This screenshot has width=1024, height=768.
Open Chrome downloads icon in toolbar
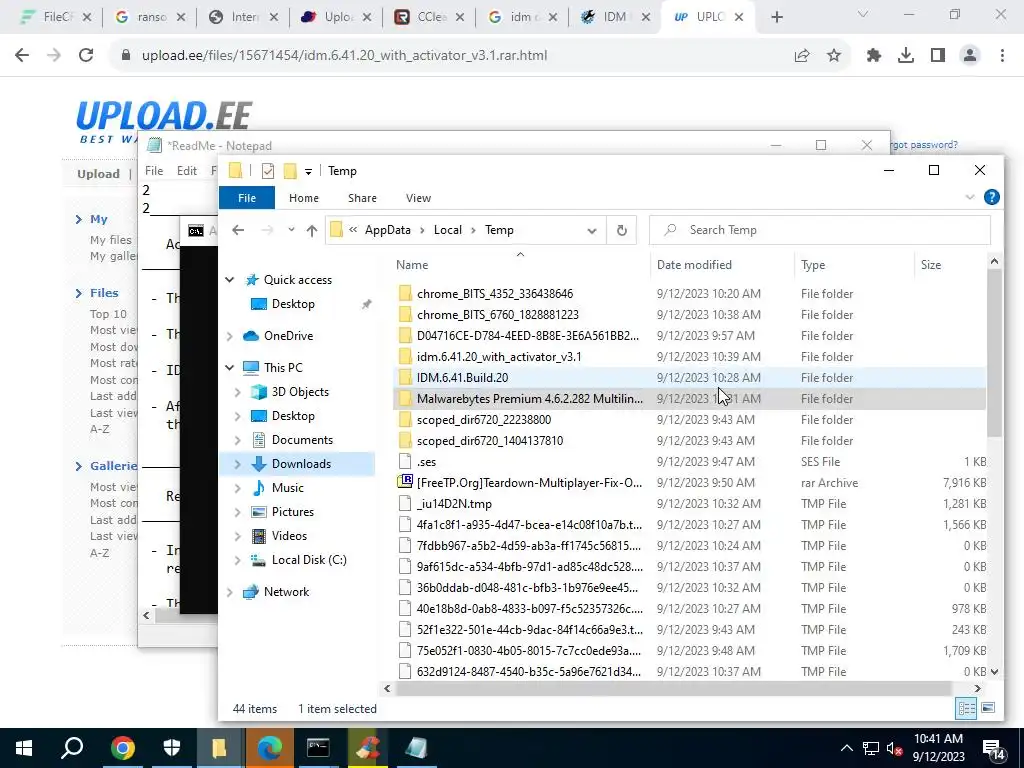point(905,56)
